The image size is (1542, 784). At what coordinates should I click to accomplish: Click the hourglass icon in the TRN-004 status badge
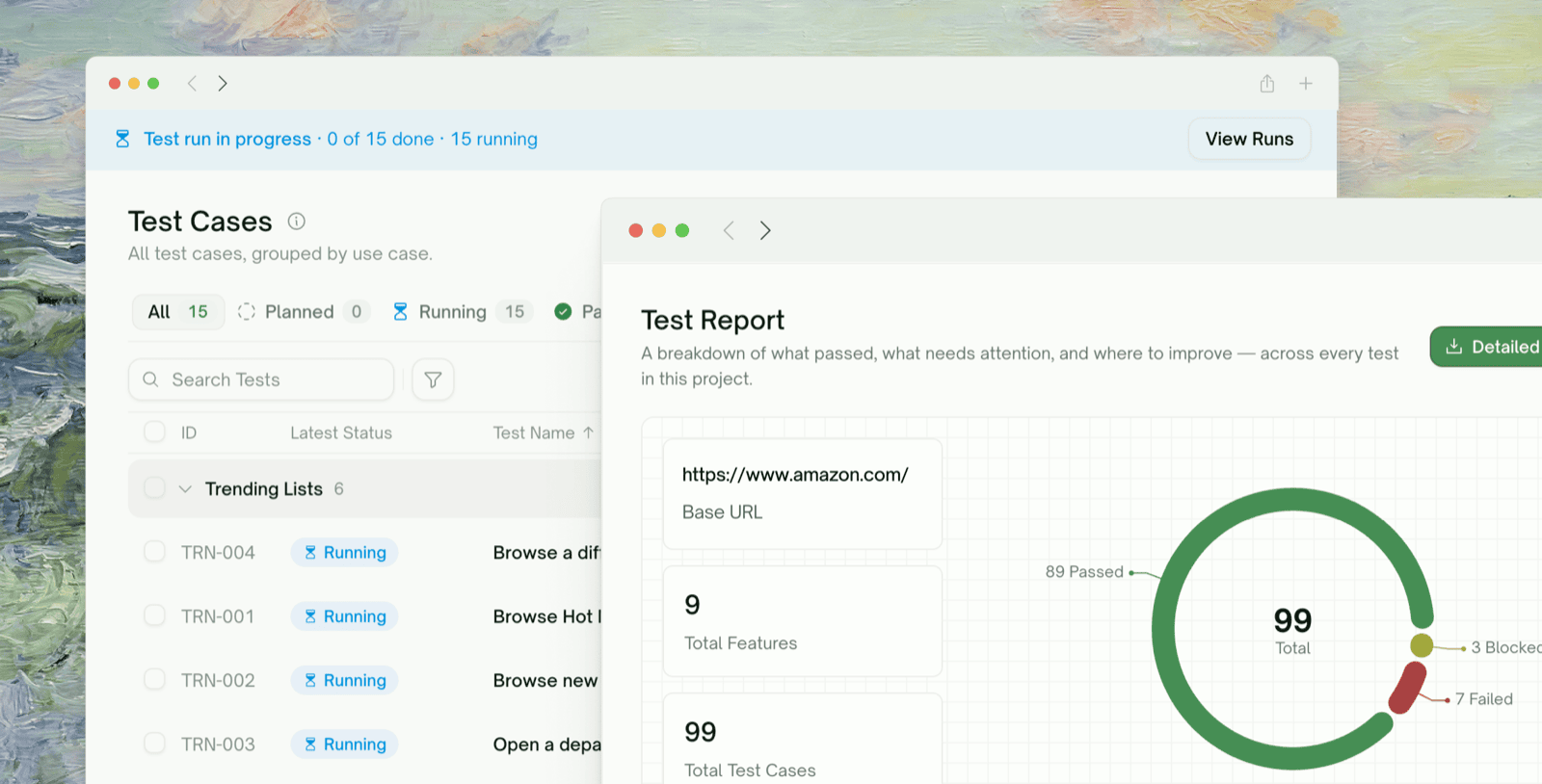pyautogui.click(x=310, y=553)
